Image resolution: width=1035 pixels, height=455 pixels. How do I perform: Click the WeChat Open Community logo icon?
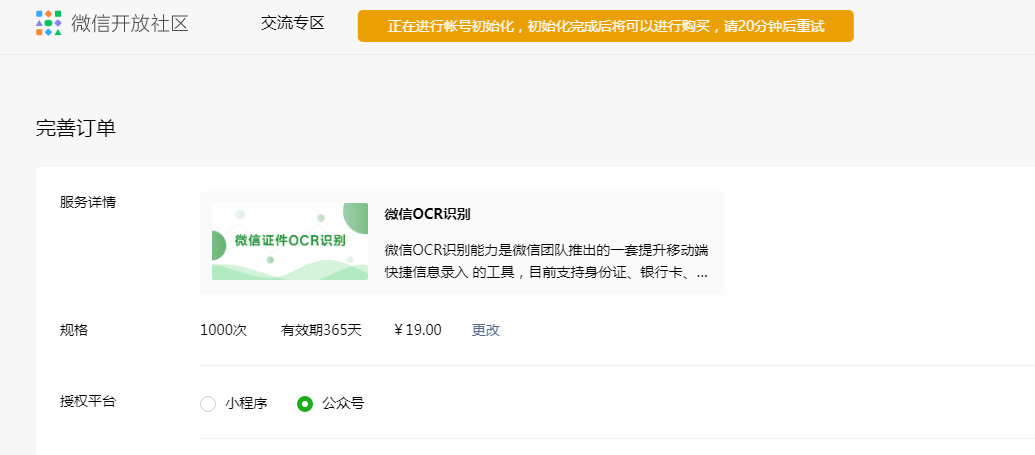click(x=49, y=23)
